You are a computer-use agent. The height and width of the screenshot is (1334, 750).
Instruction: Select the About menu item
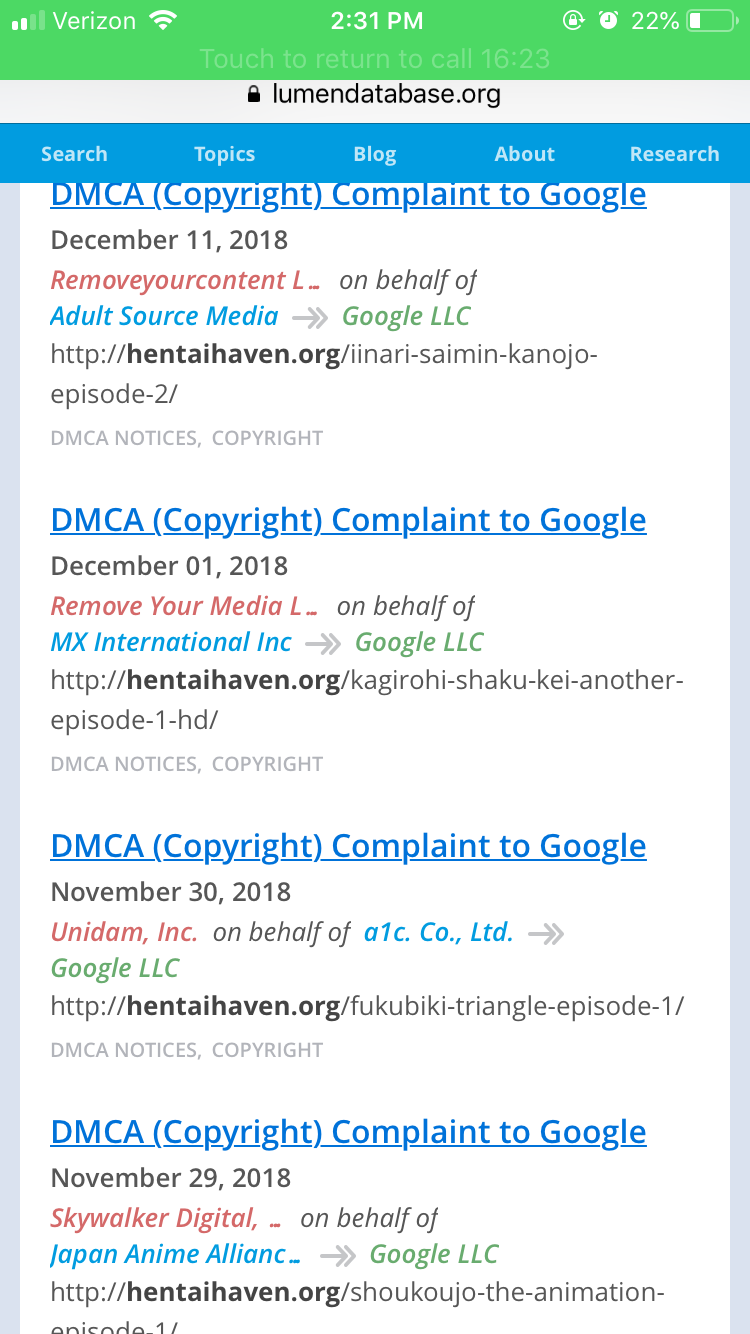[524, 154]
